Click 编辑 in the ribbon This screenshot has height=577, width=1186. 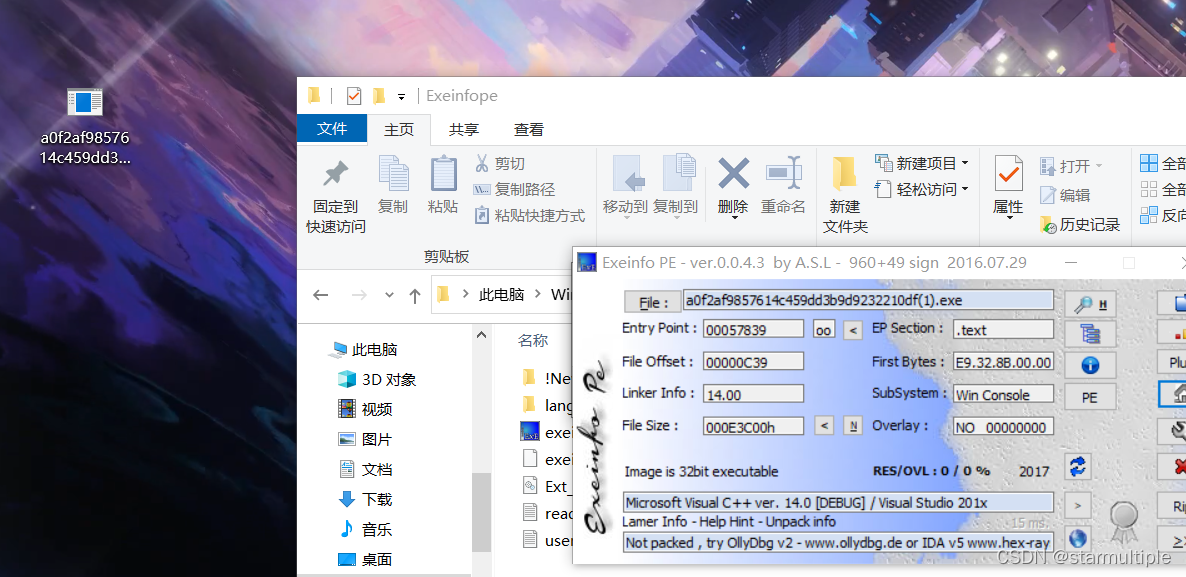[1066, 195]
